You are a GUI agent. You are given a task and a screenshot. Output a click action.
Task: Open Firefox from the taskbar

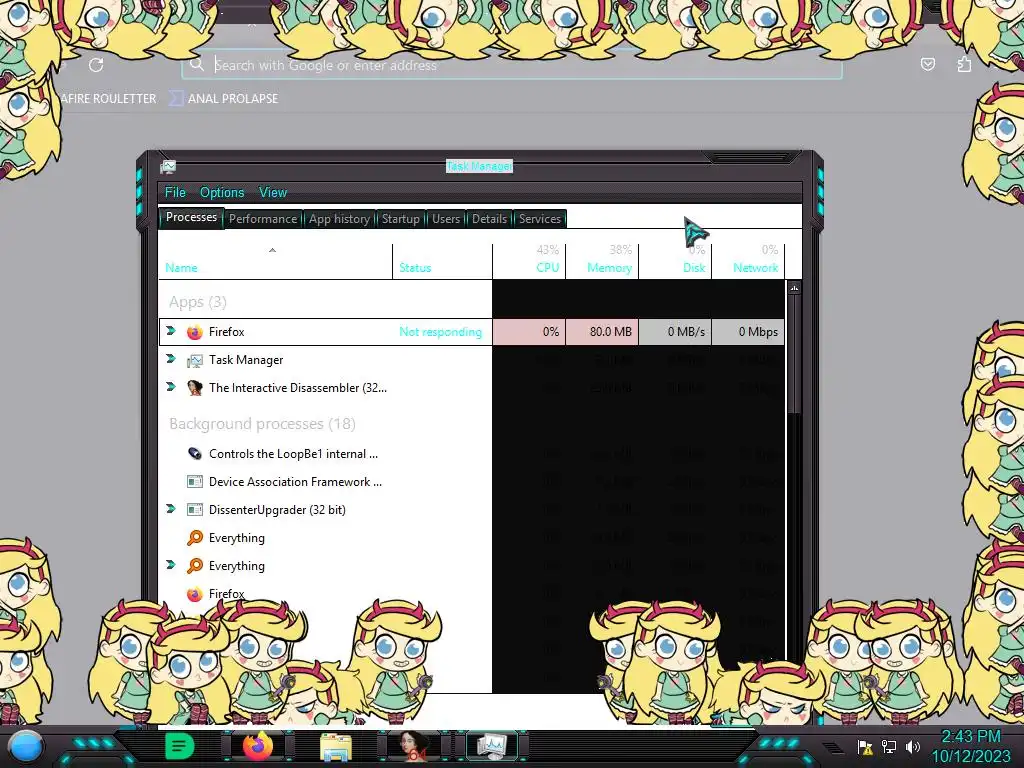(x=257, y=746)
